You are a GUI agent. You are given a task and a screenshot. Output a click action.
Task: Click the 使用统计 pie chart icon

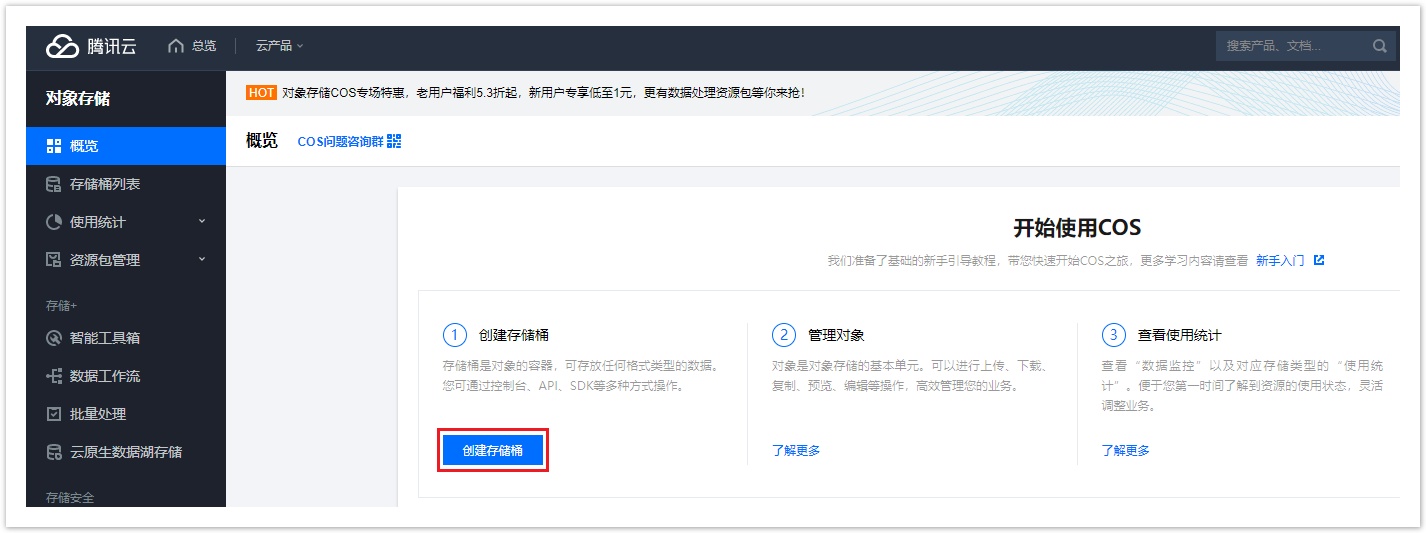pyautogui.click(x=54, y=222)
